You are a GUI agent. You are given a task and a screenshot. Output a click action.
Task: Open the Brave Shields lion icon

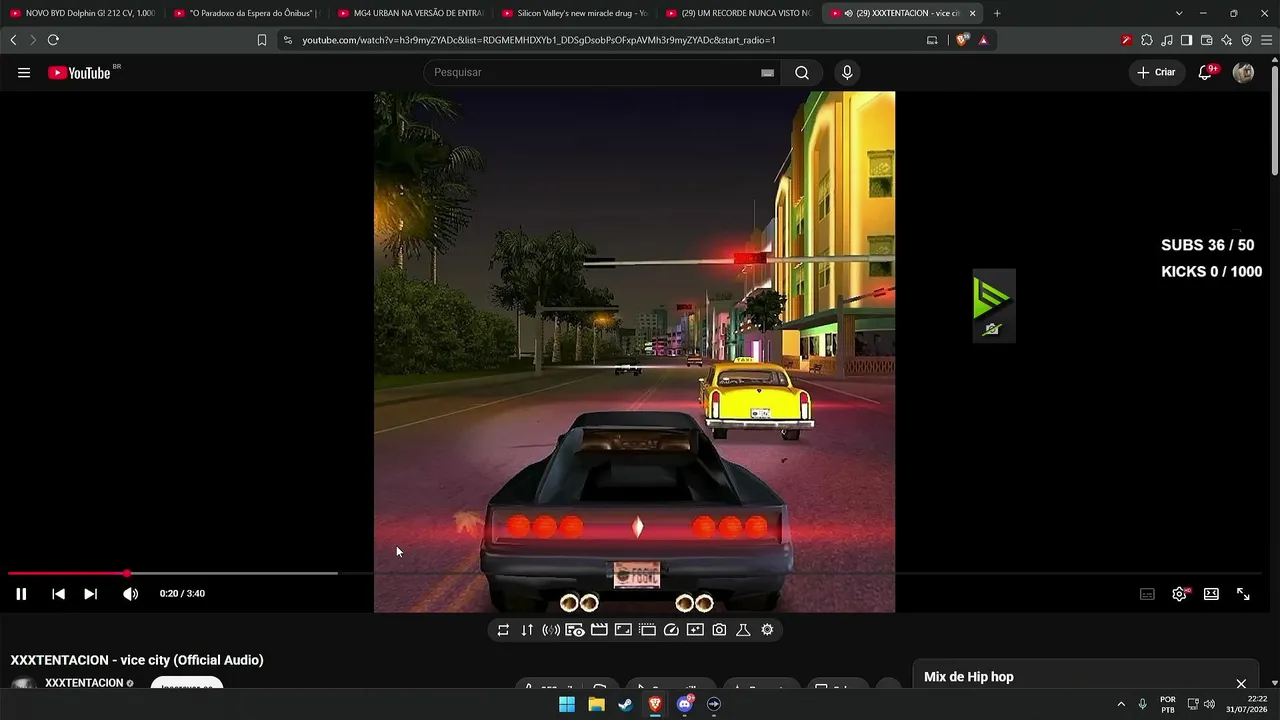click(x=963, y=40)
